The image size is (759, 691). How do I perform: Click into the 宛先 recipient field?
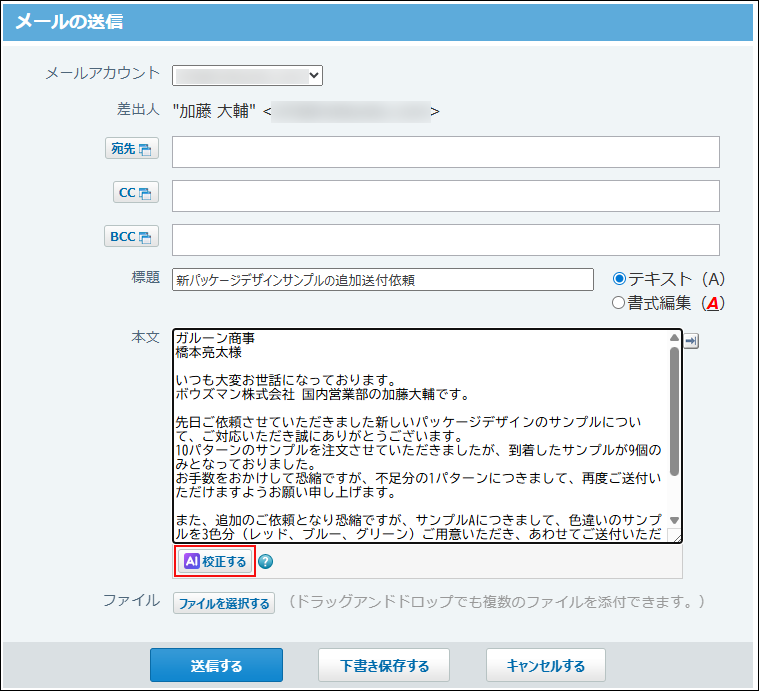(x=445, y=152)
